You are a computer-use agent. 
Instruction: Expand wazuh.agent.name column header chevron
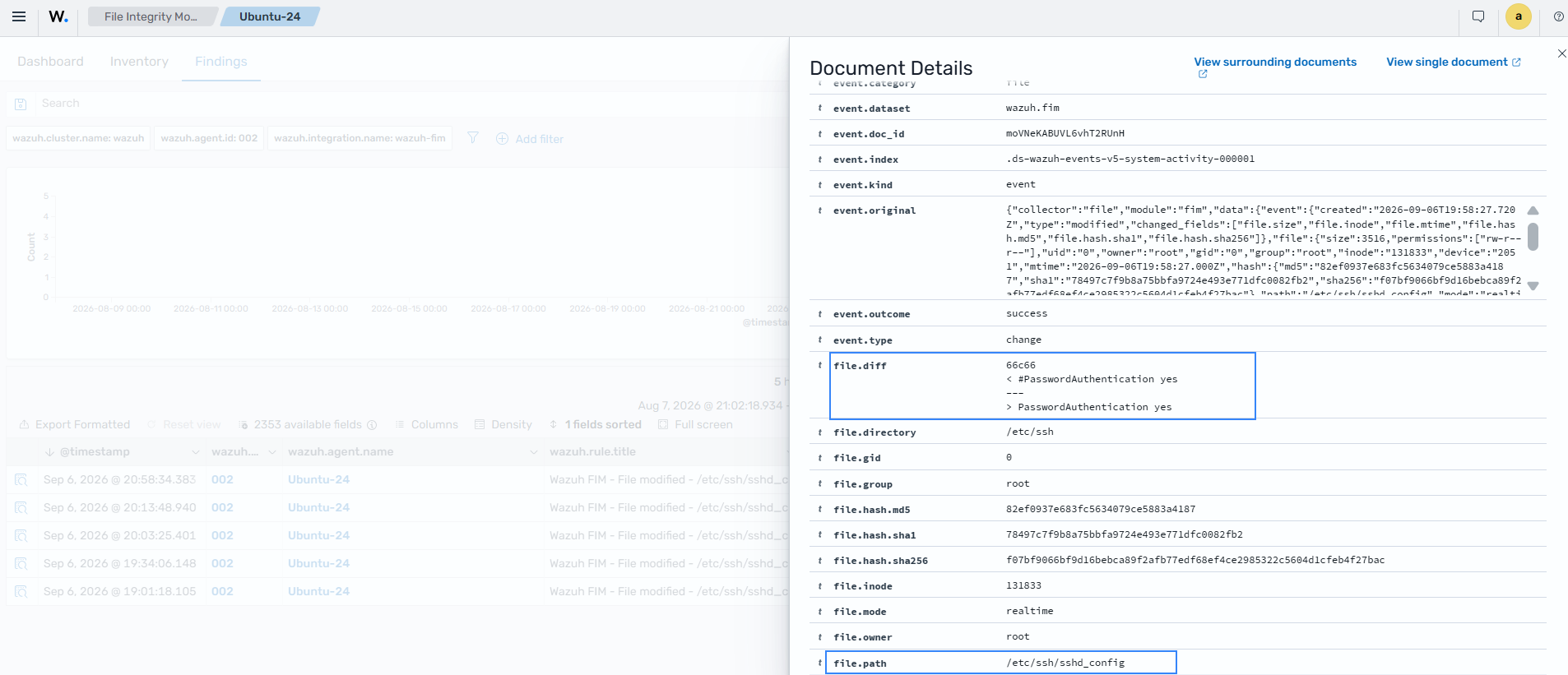[533, 452]
